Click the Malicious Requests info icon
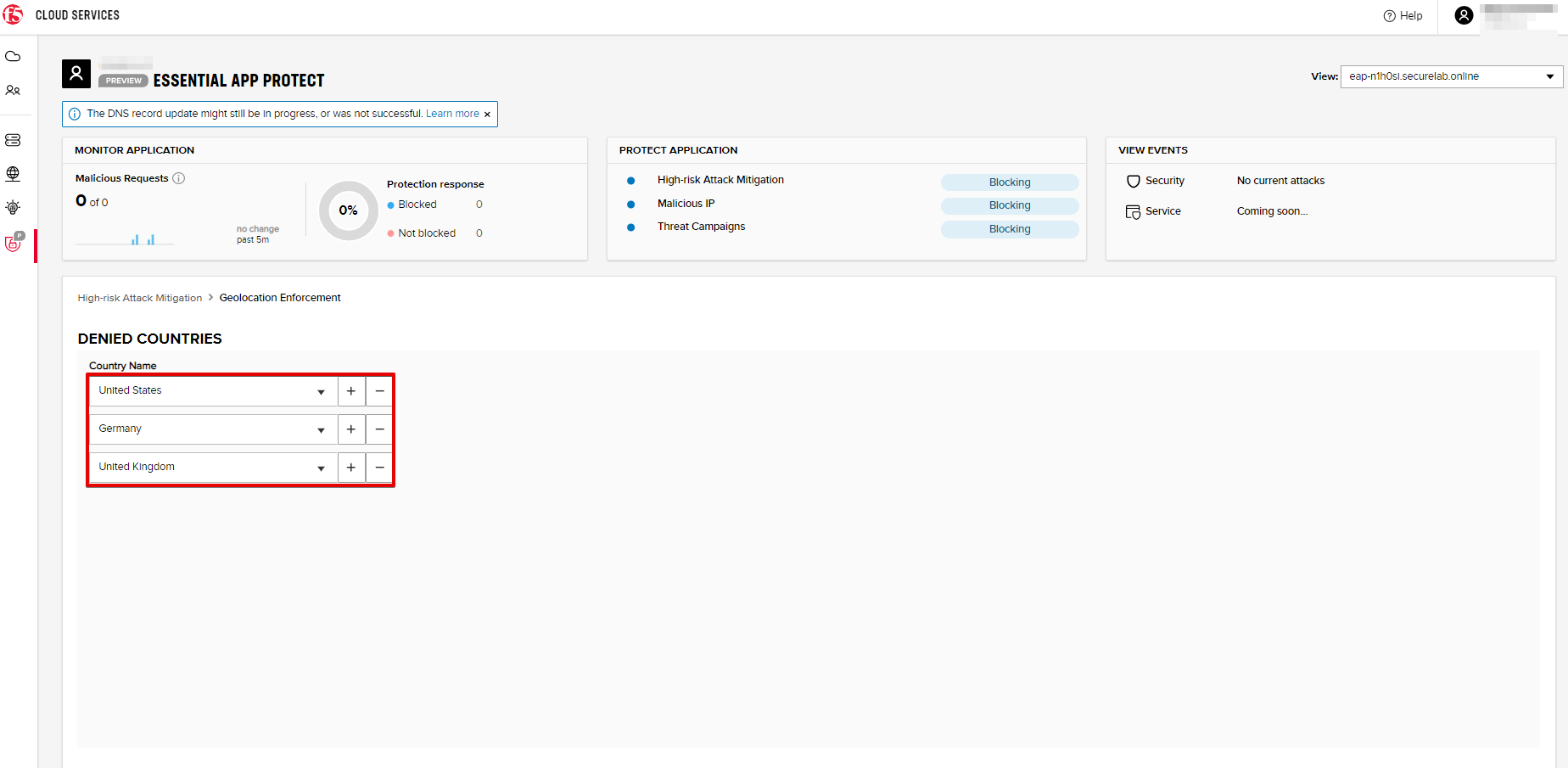 pyautogui.click(x=179, y=178)
